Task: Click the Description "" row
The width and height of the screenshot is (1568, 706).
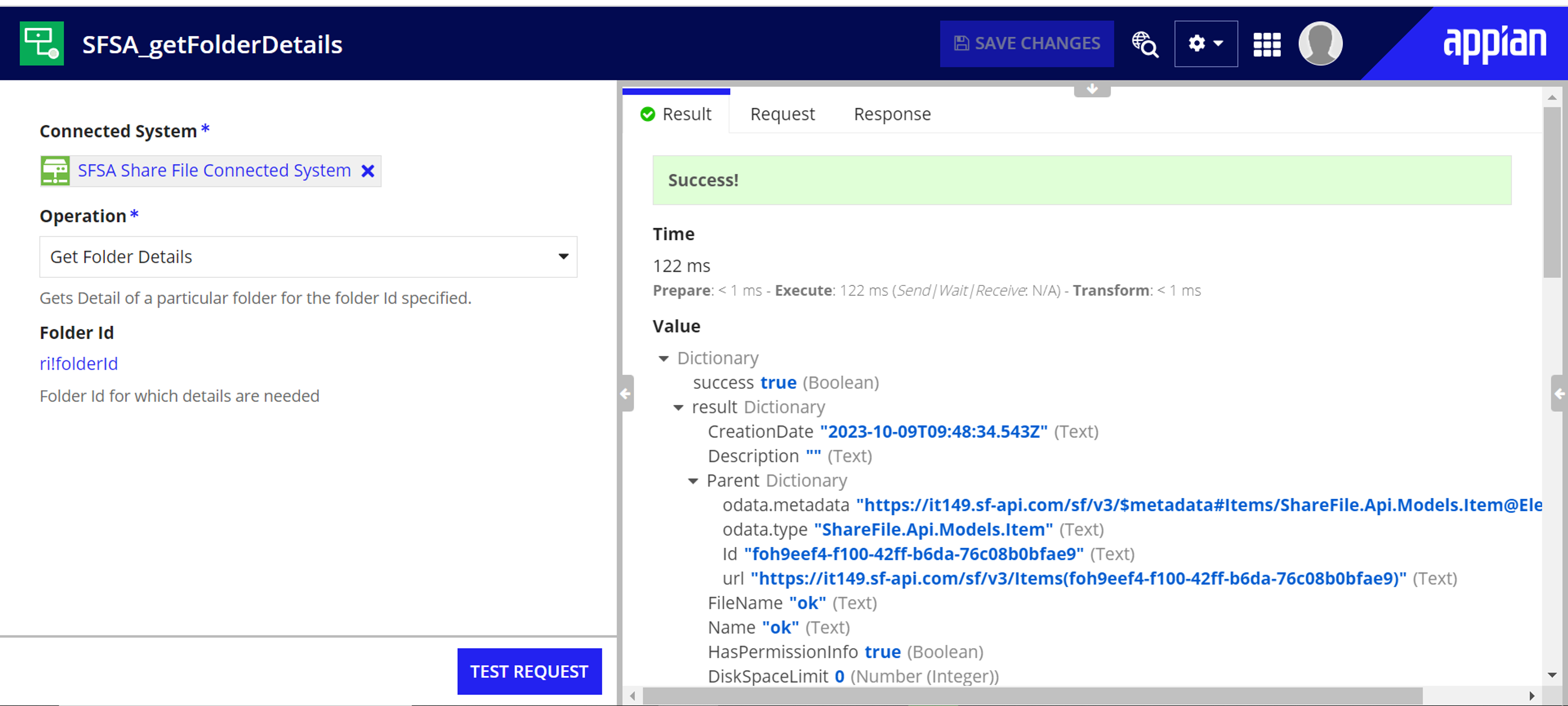Action: click(789, 456)
